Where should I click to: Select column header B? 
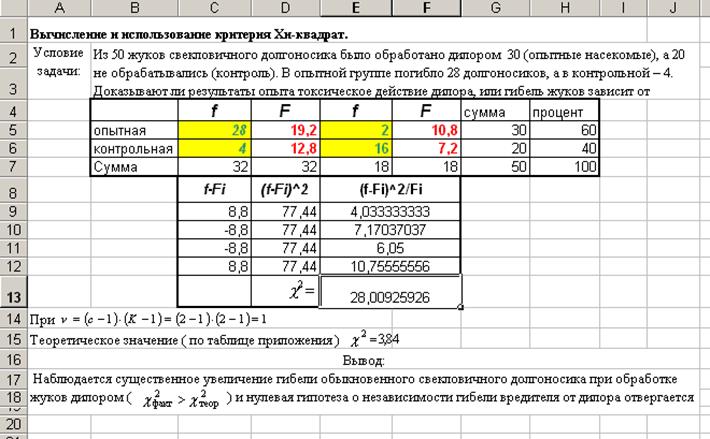(x=134, y=8)
